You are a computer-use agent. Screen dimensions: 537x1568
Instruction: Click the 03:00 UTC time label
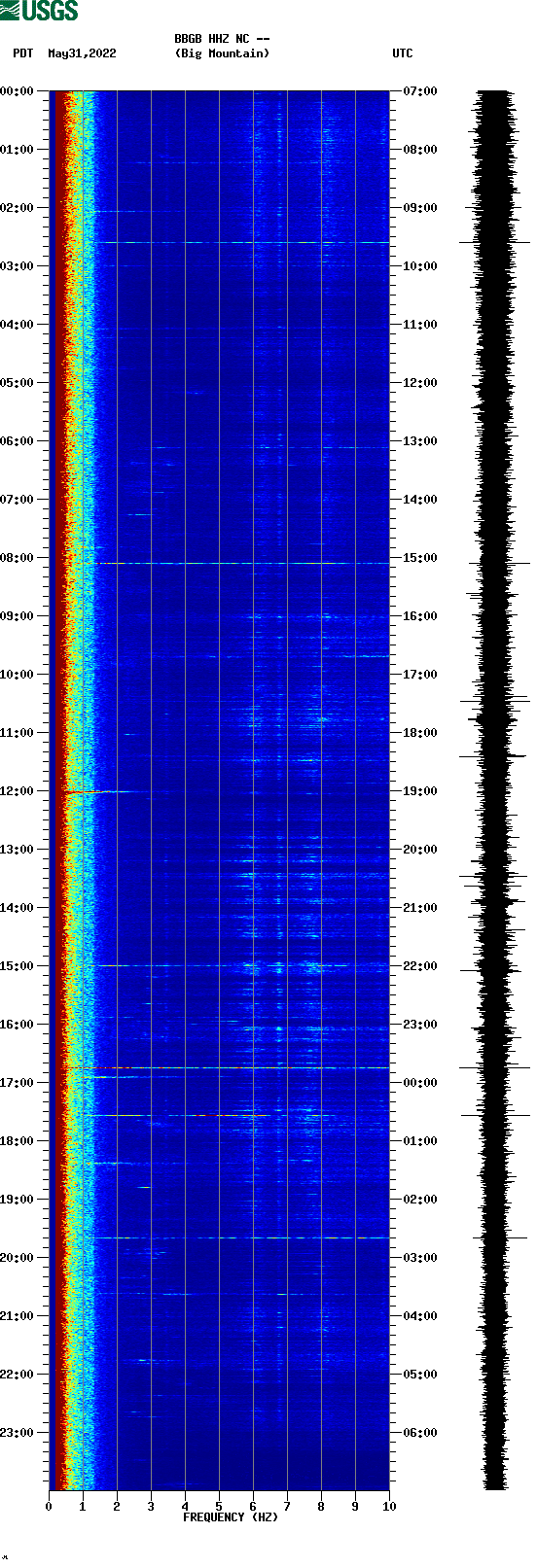pyautogui.click(x=420, y=1258)
